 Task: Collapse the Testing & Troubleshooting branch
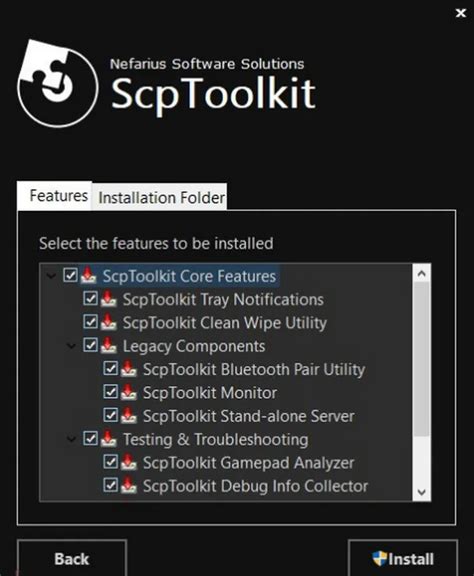[71, 439]
